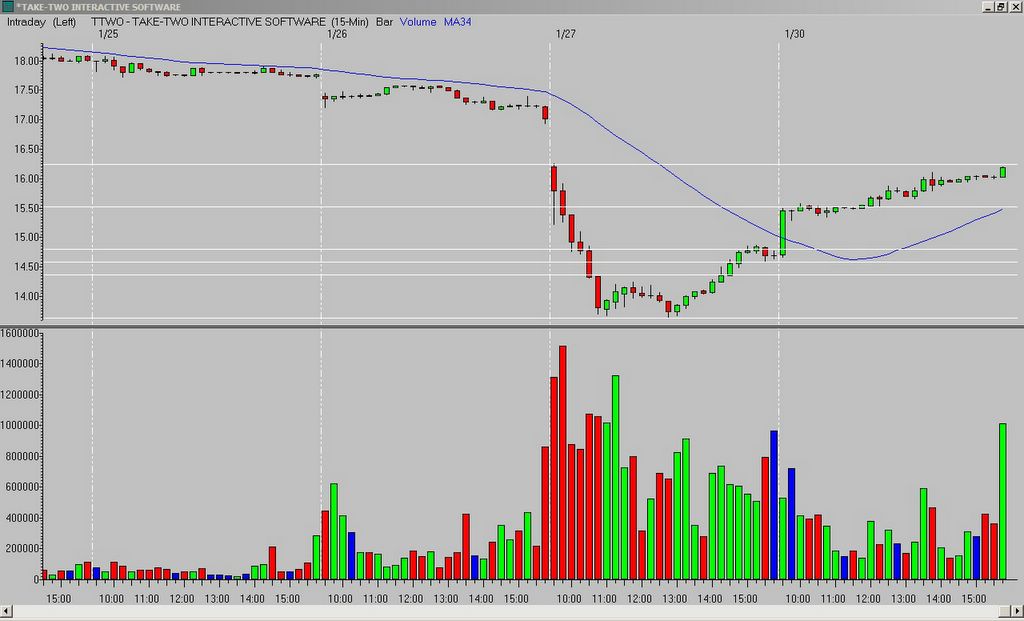Click the 1200000 volume axis label
Image resolution: width=1024 pixels, height=621 pixels.
(20, 394)
